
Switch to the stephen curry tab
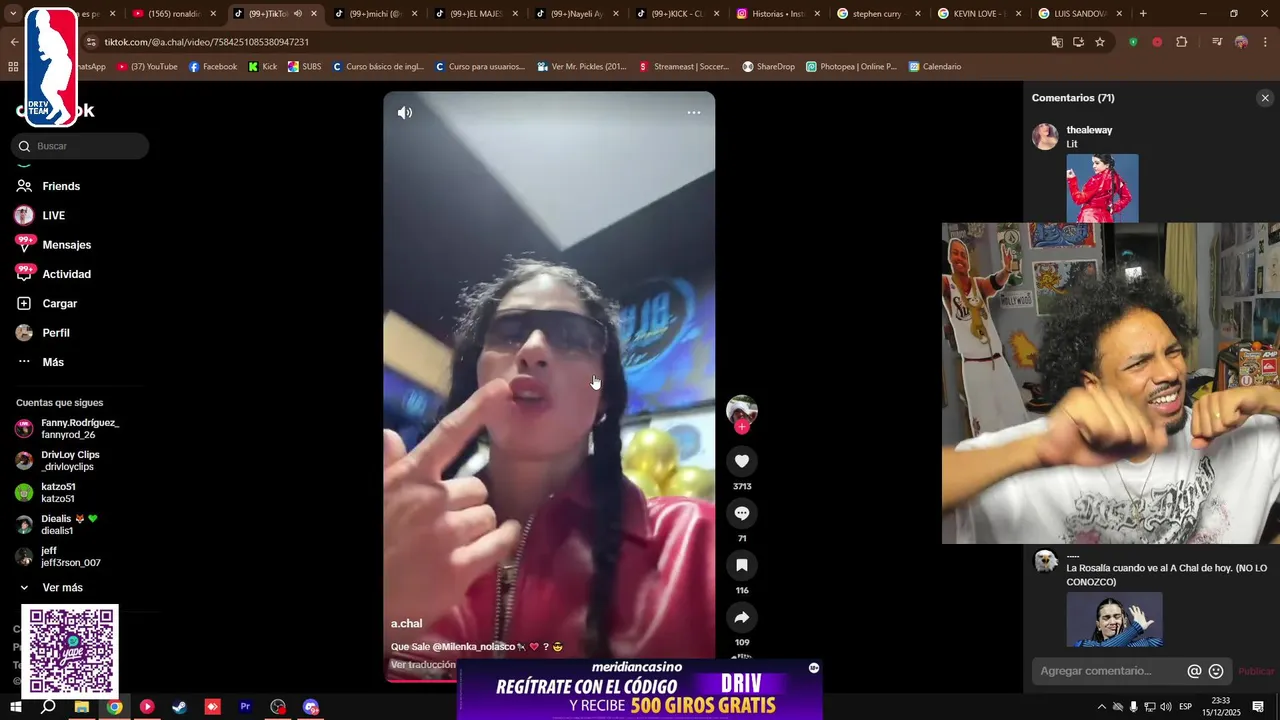click(x=878, y=14)
